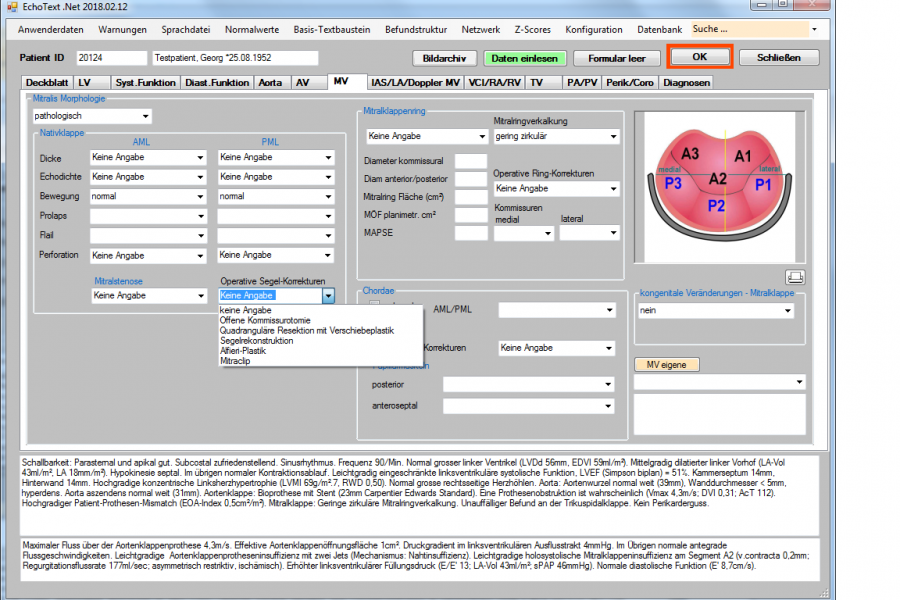The width and height of the screenshot is (900, 600).
Task: Open the Kommissuren lateral dropdown
Action: (589, 233)
